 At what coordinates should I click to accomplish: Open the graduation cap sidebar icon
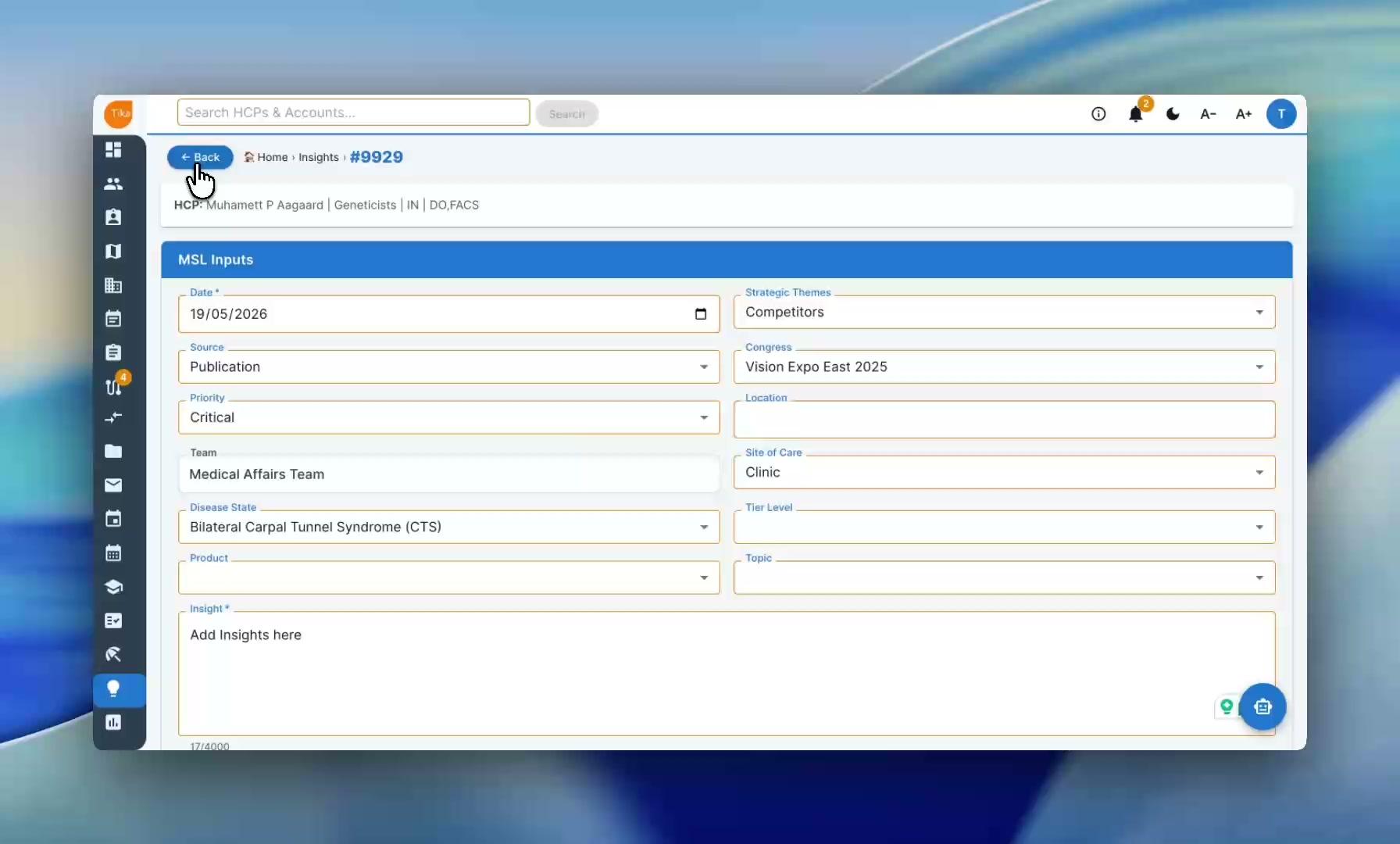[113, 587]
